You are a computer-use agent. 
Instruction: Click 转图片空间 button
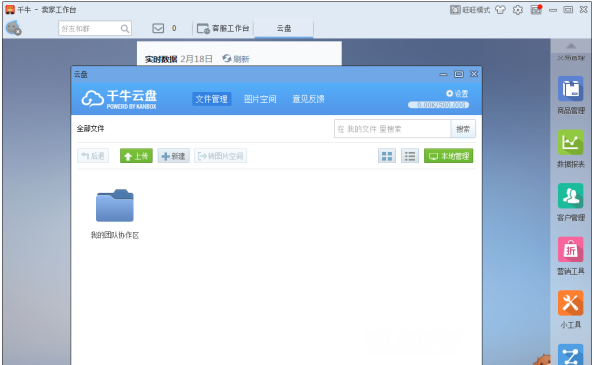click(220, 156)
